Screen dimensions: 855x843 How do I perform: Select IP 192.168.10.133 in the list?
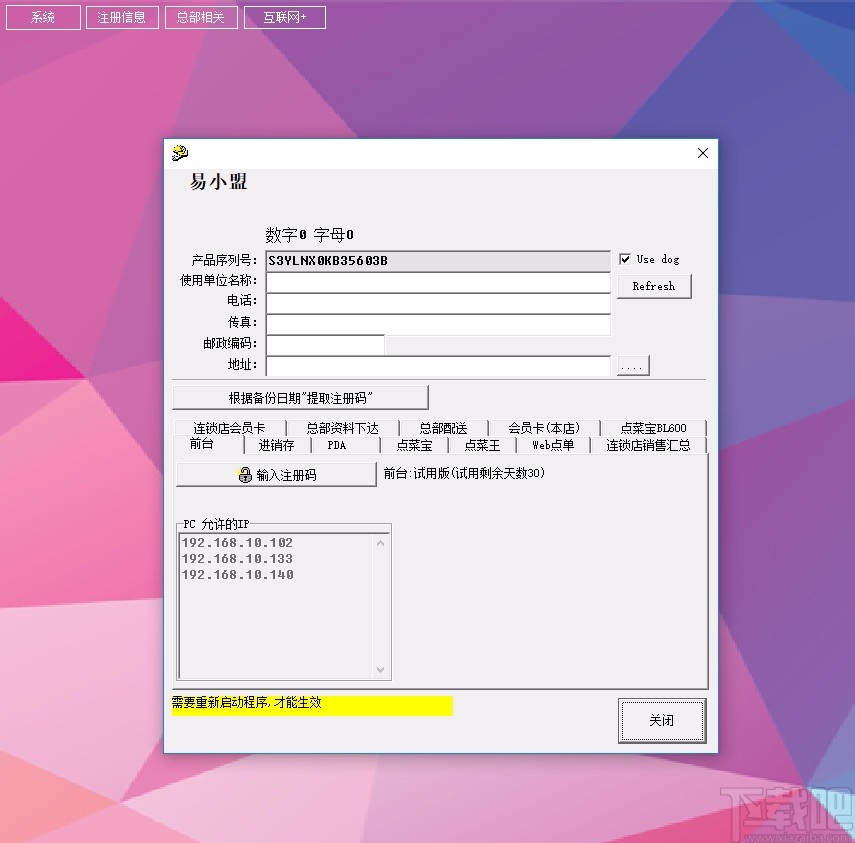237,559
